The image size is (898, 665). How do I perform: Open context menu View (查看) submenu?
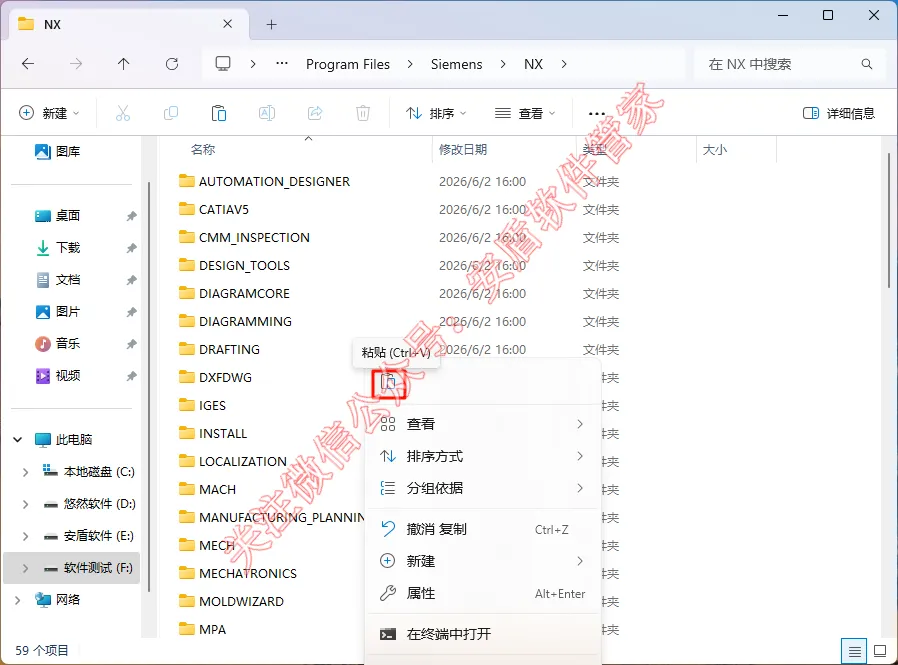pos(482,424)
